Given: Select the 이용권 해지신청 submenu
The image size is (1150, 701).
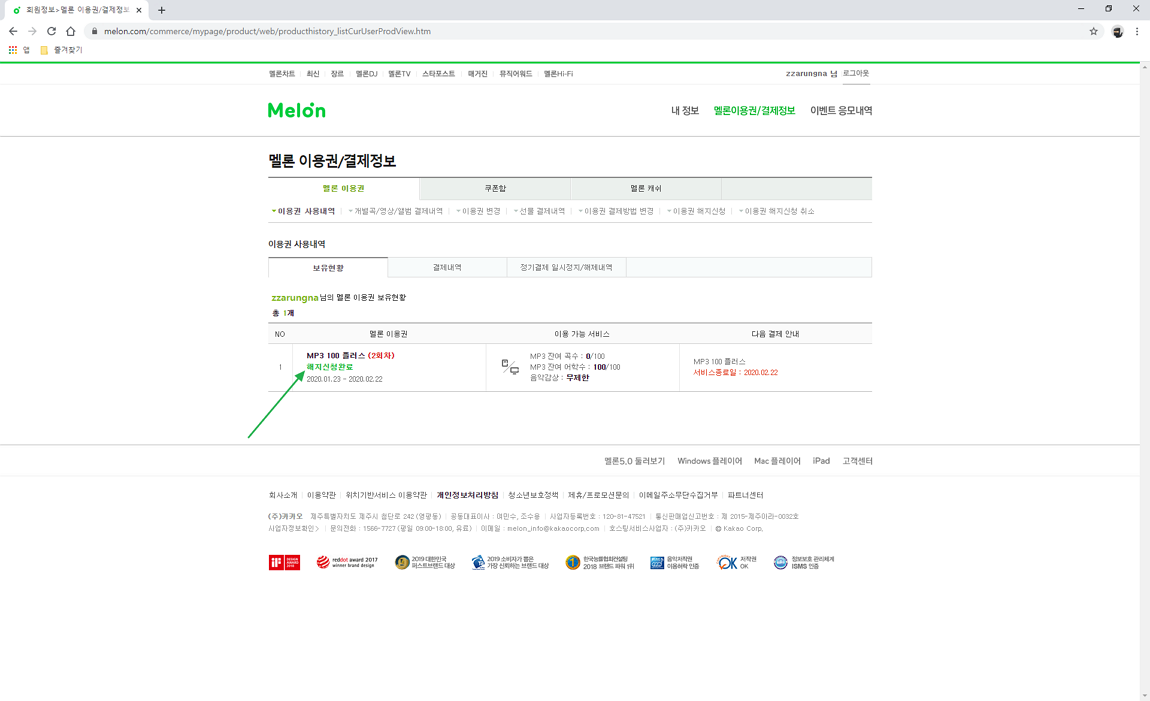Looking at the screenshot, I should pos(699,211).
